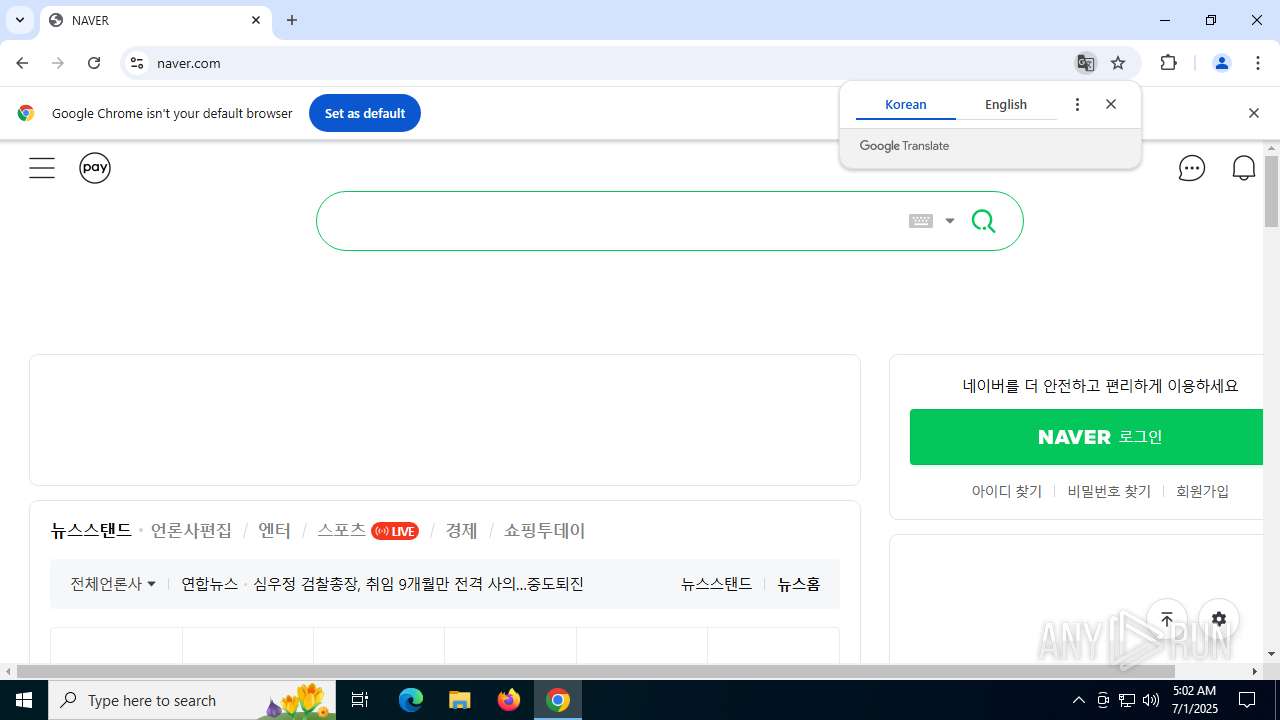This screenshot has width=1280, height=720.
Task: Open the Naver hamburger menu
Action: click(x=42, y=168)
